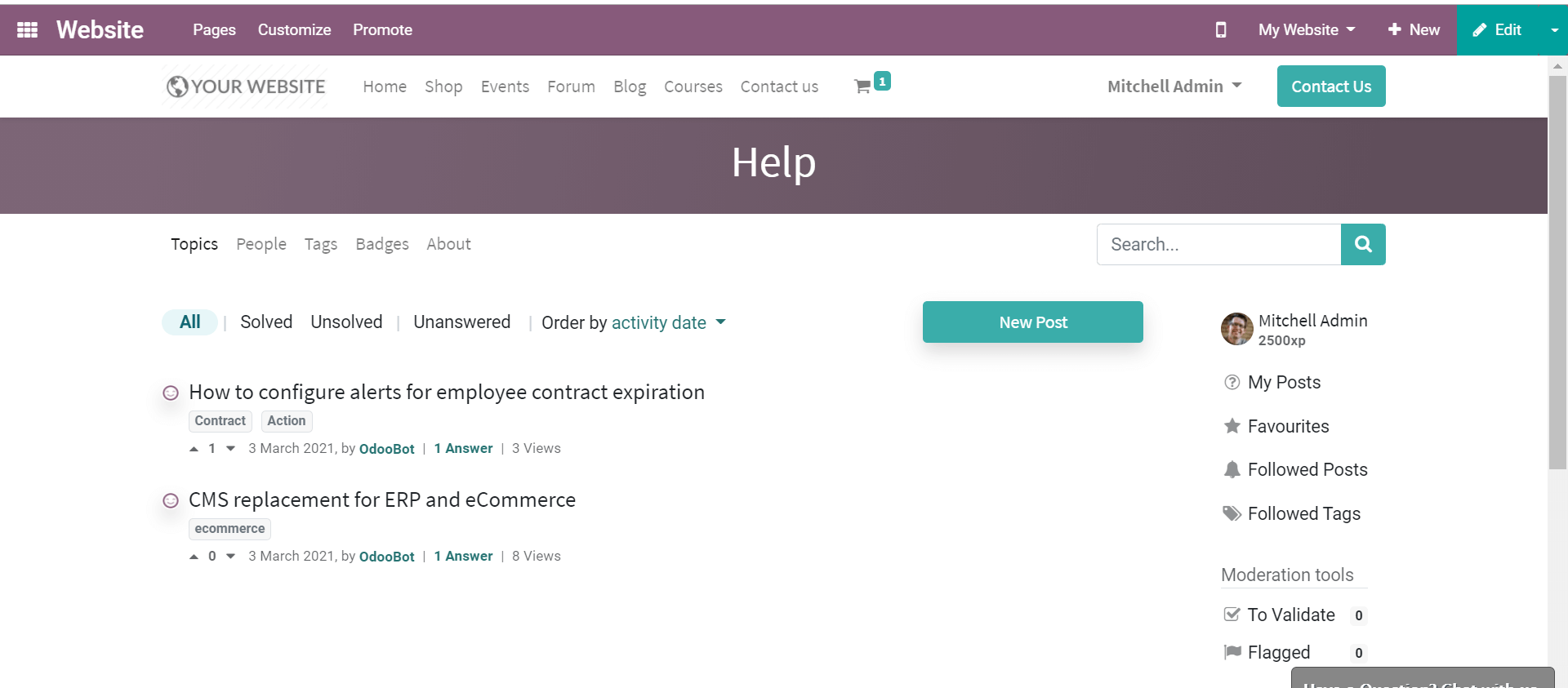
Task: Click the Action tag
Action: click(x=287, y=421)
